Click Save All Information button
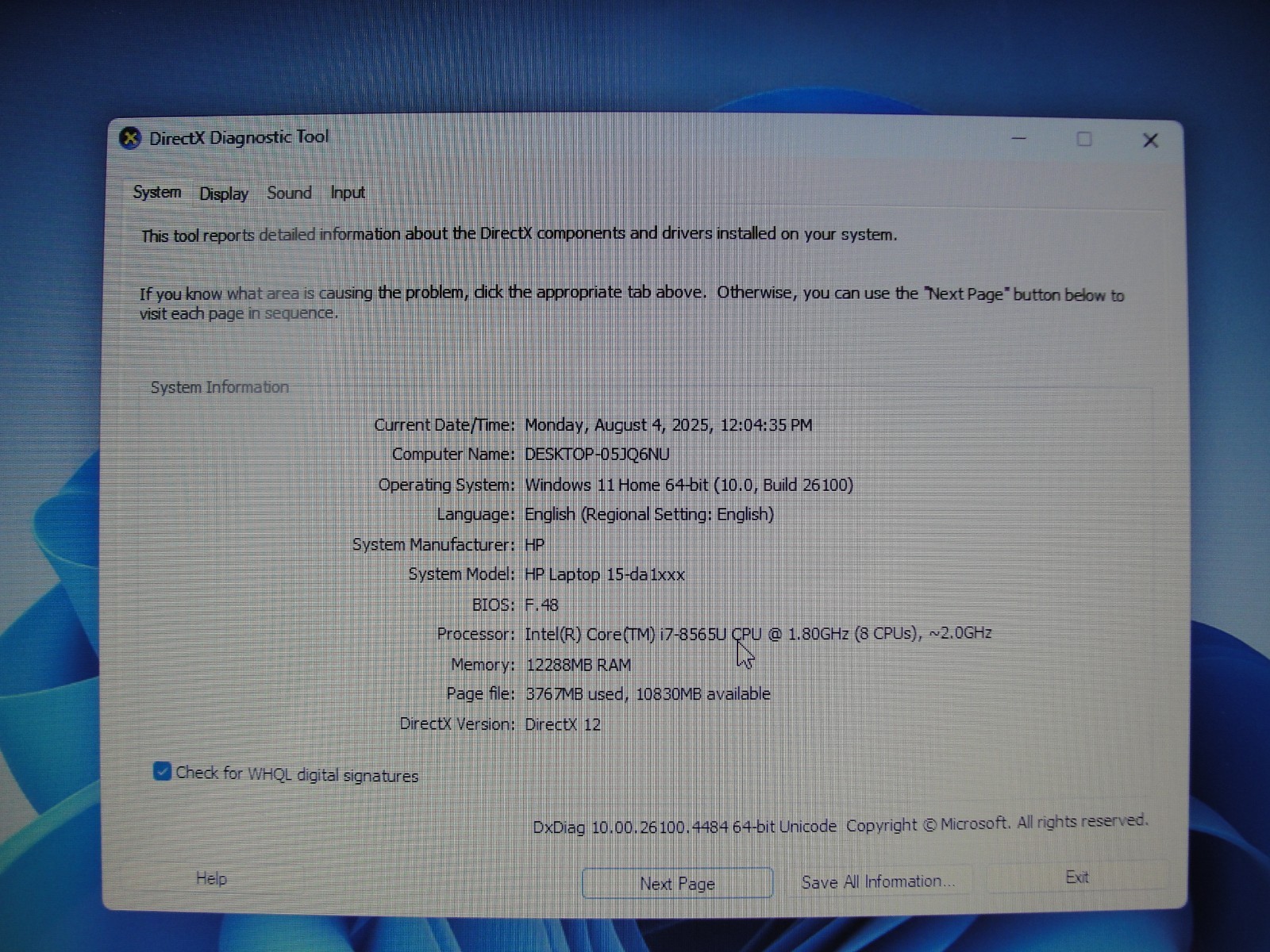Screen dimensions: 1270x952 (x=878, y=881)
